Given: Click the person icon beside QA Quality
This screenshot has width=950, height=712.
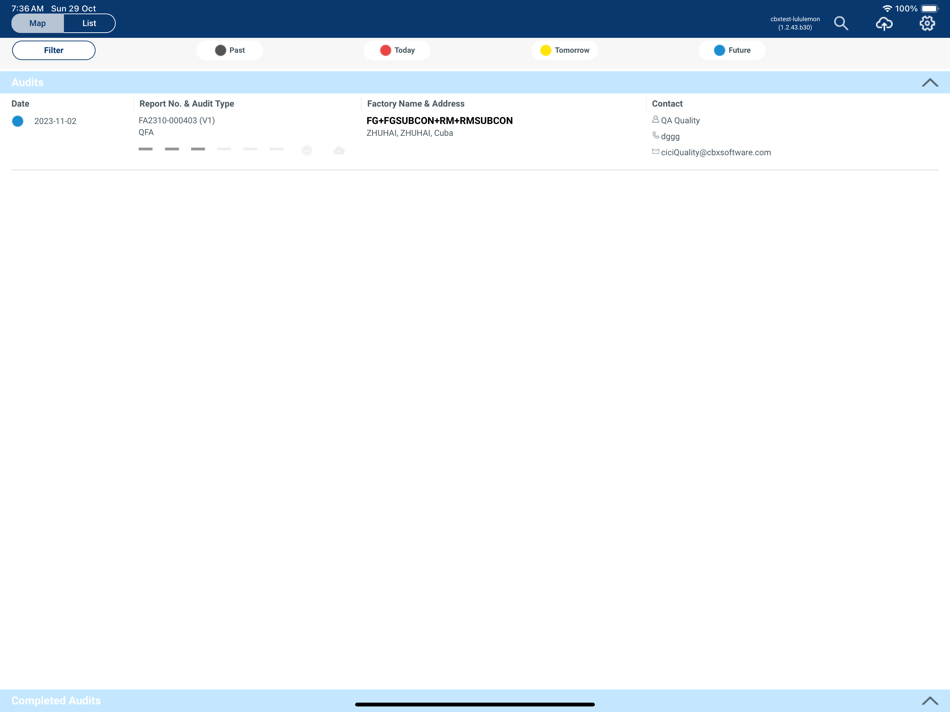Looking at the screenshot, I should pyautogui.click(x=654, y=120).
